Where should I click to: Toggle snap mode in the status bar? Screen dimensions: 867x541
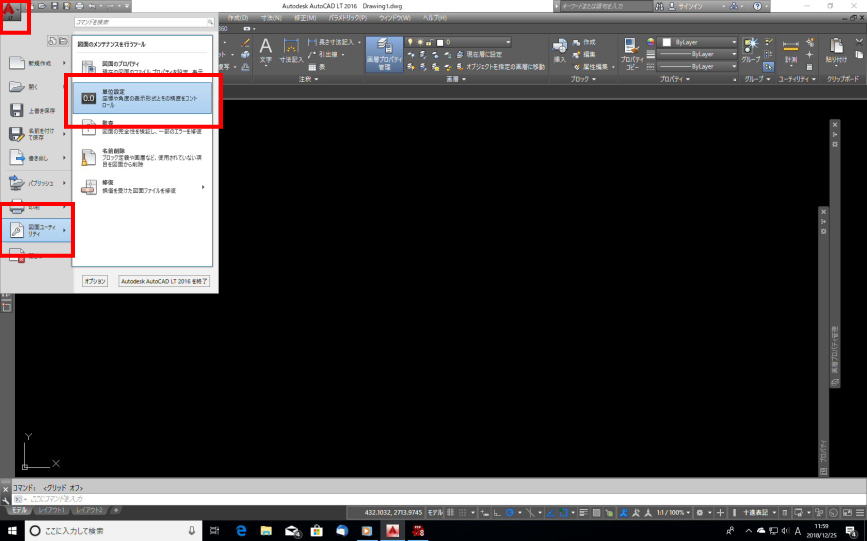coord(463,513)
